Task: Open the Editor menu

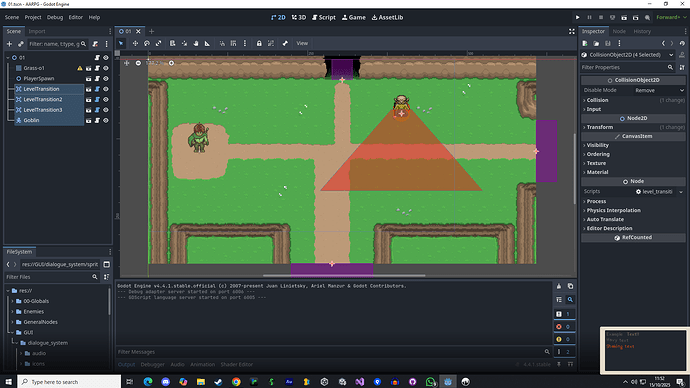Action: [76, 18]
